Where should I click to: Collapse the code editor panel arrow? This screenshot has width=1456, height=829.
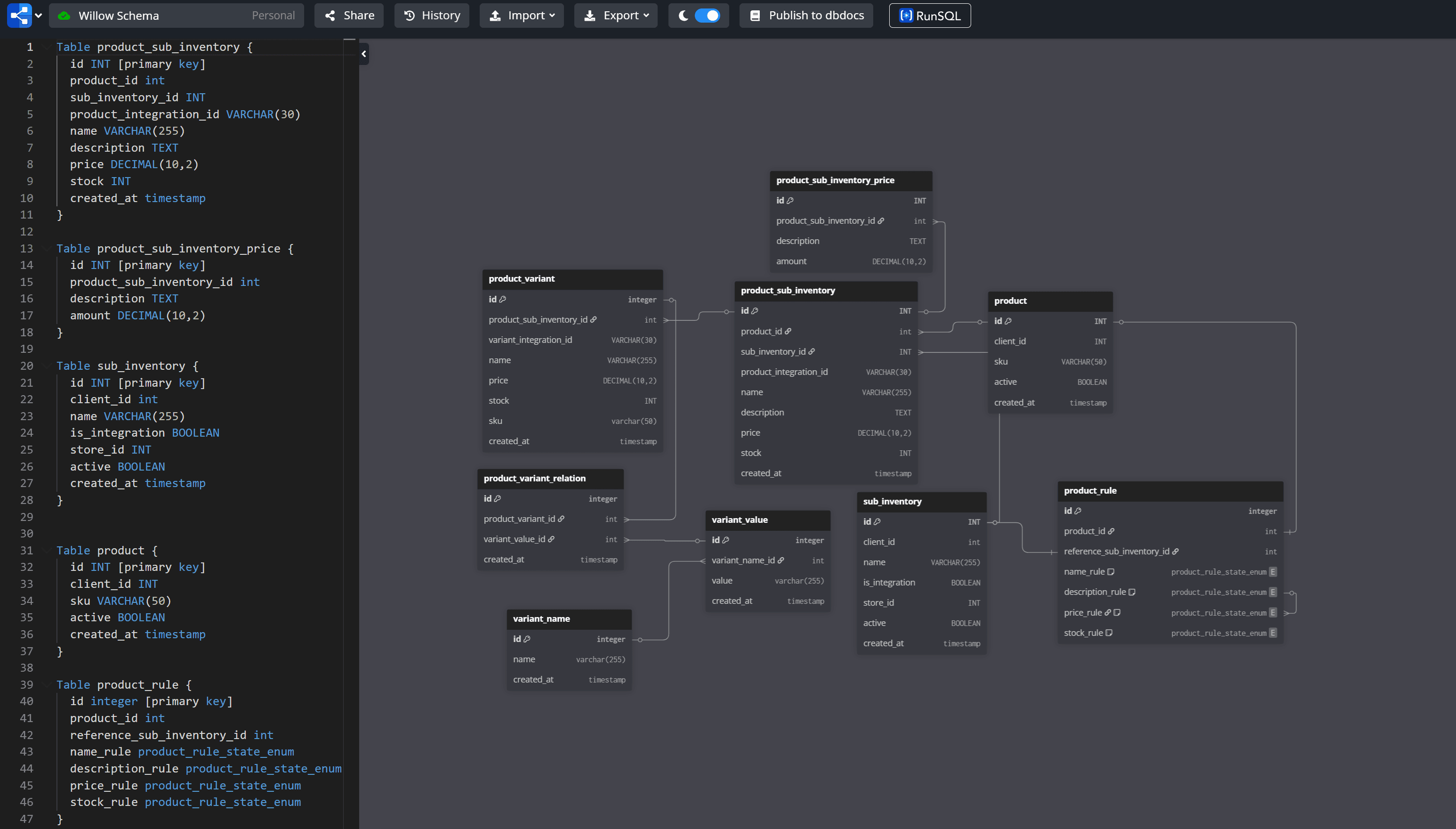pyautogui.click(x=364, y=54)
